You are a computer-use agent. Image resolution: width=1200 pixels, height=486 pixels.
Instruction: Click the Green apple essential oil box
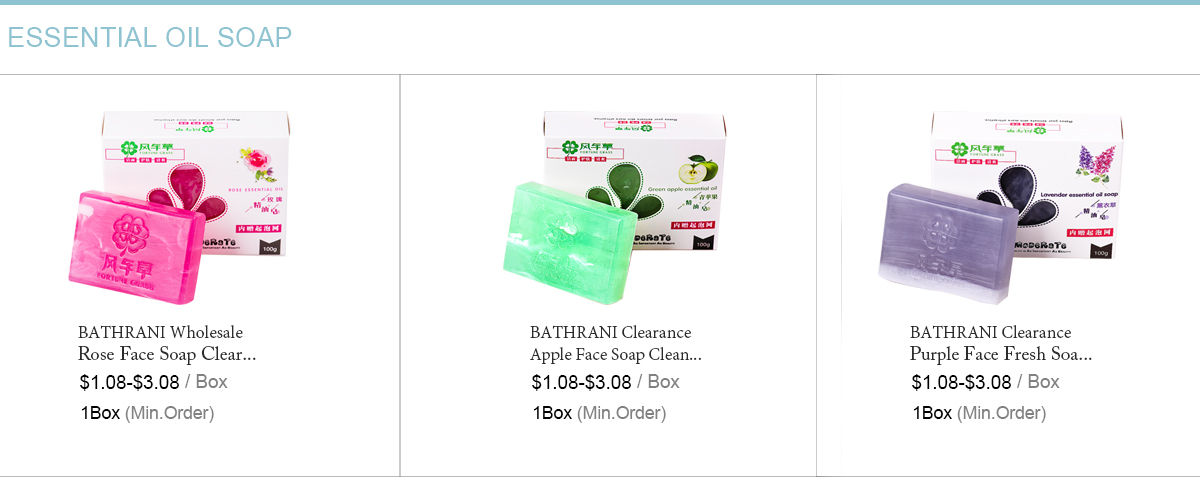click(x=630, y=183)
